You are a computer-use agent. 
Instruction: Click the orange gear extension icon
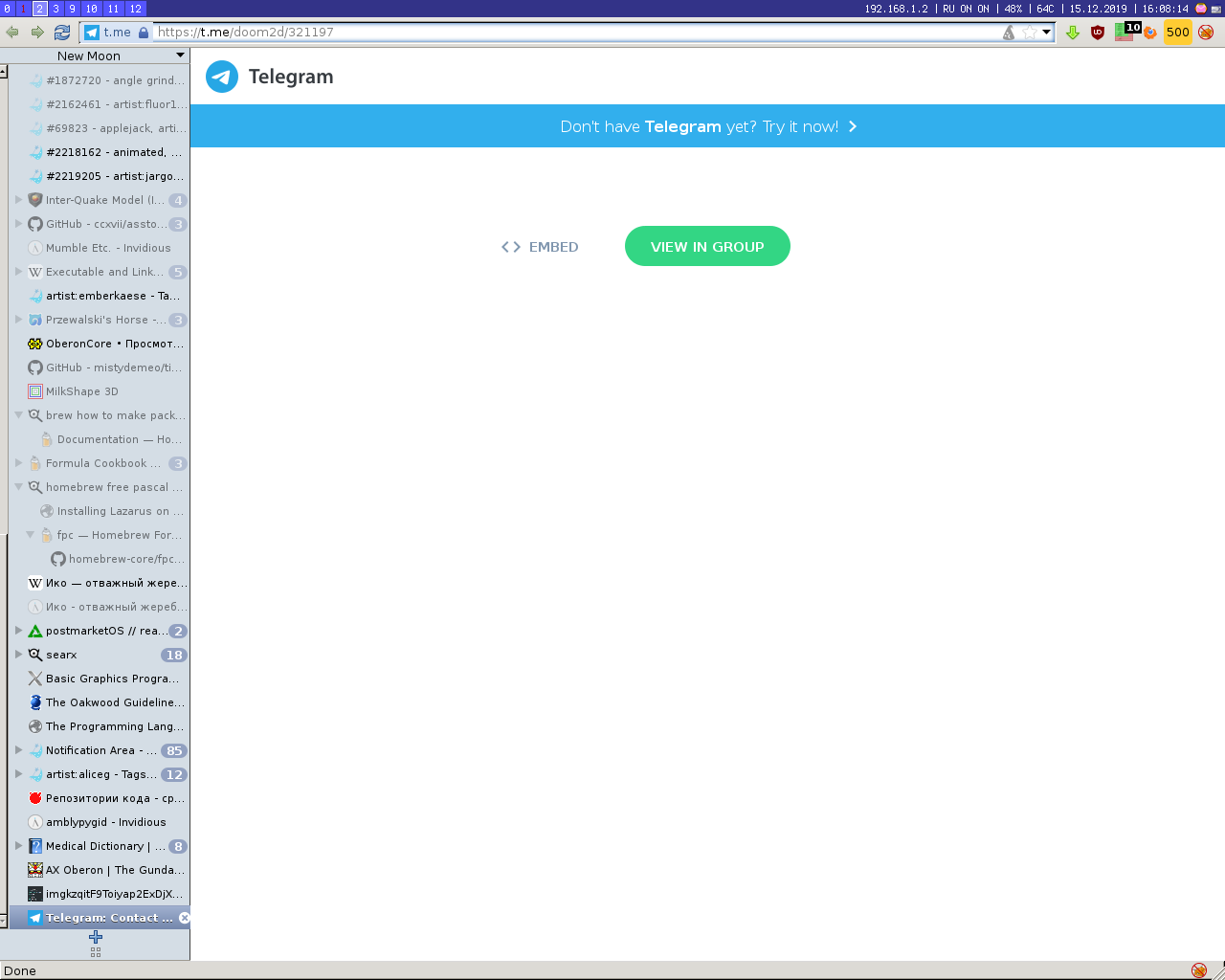(x=1150, y=33)
